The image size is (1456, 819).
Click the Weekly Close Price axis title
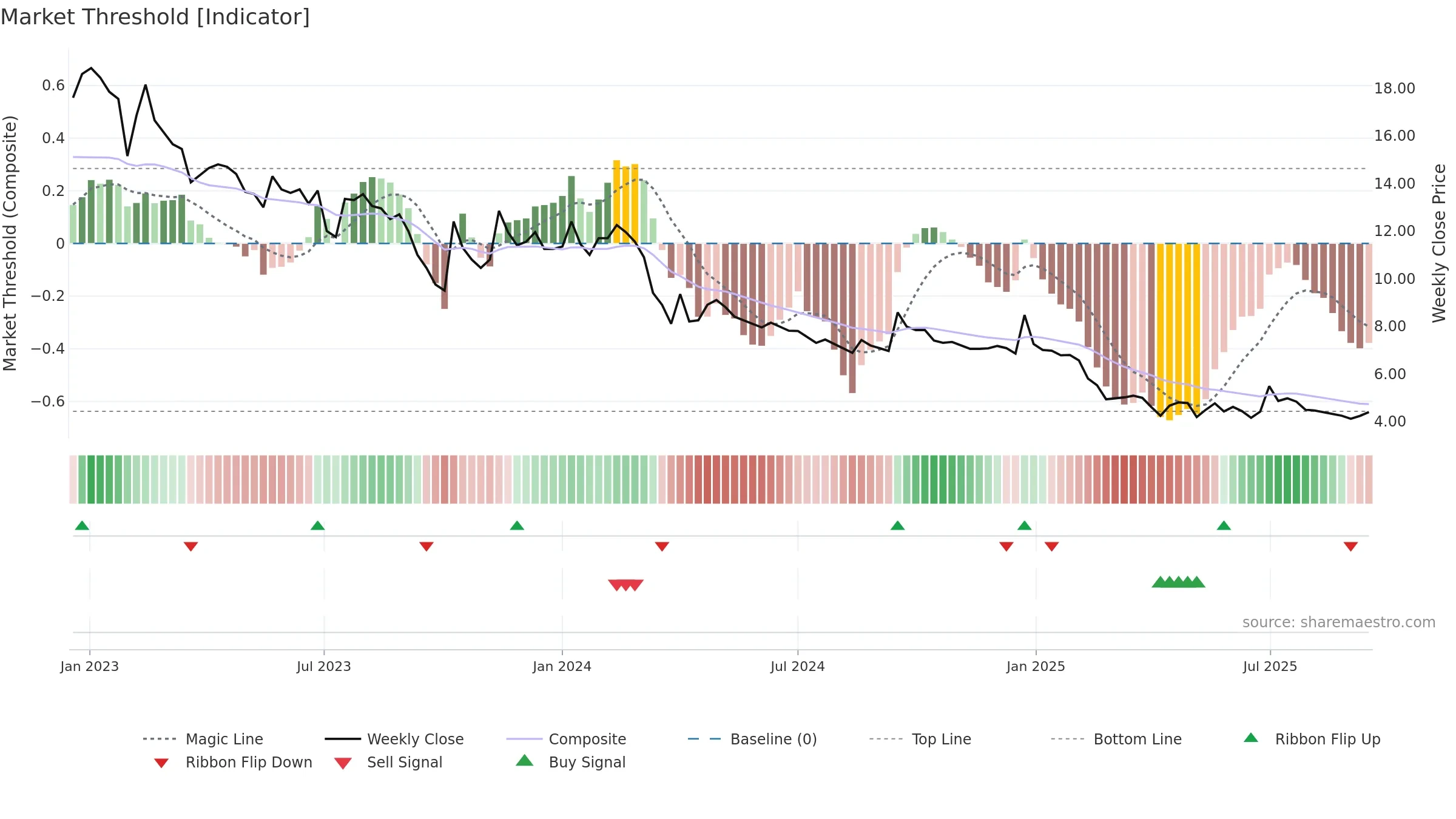[1439, 243]
